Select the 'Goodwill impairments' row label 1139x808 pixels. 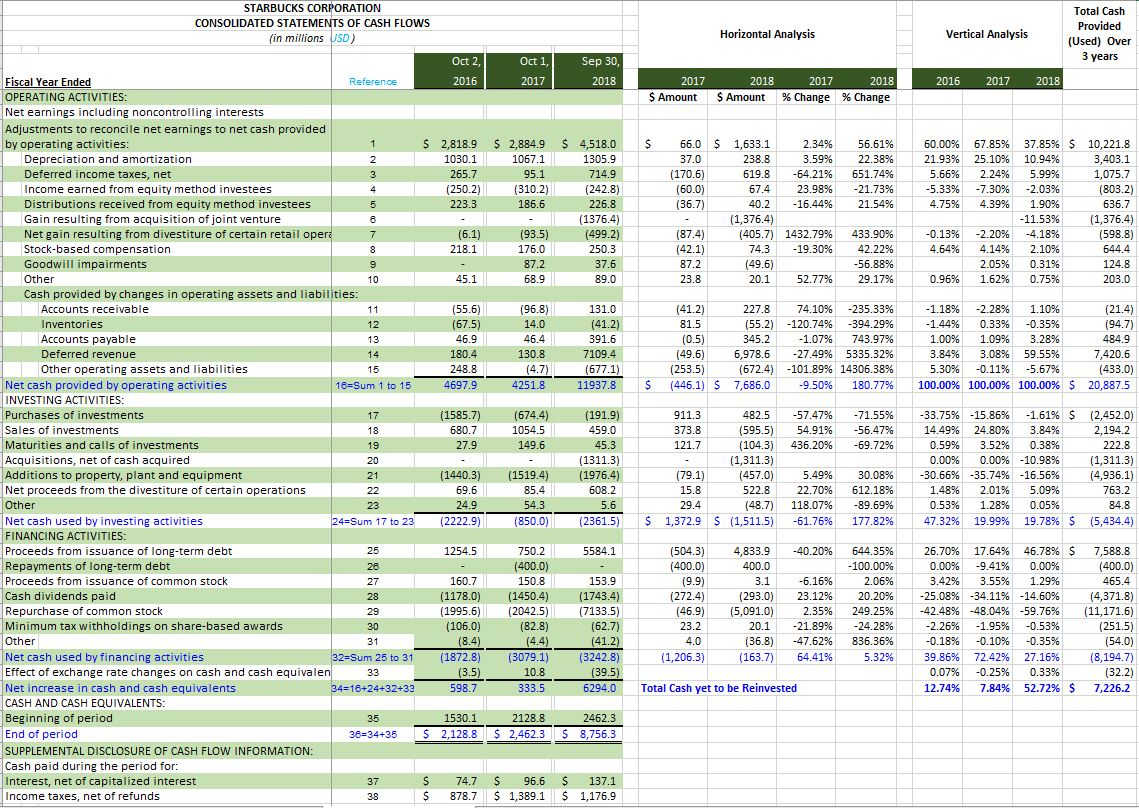(86, 264)
